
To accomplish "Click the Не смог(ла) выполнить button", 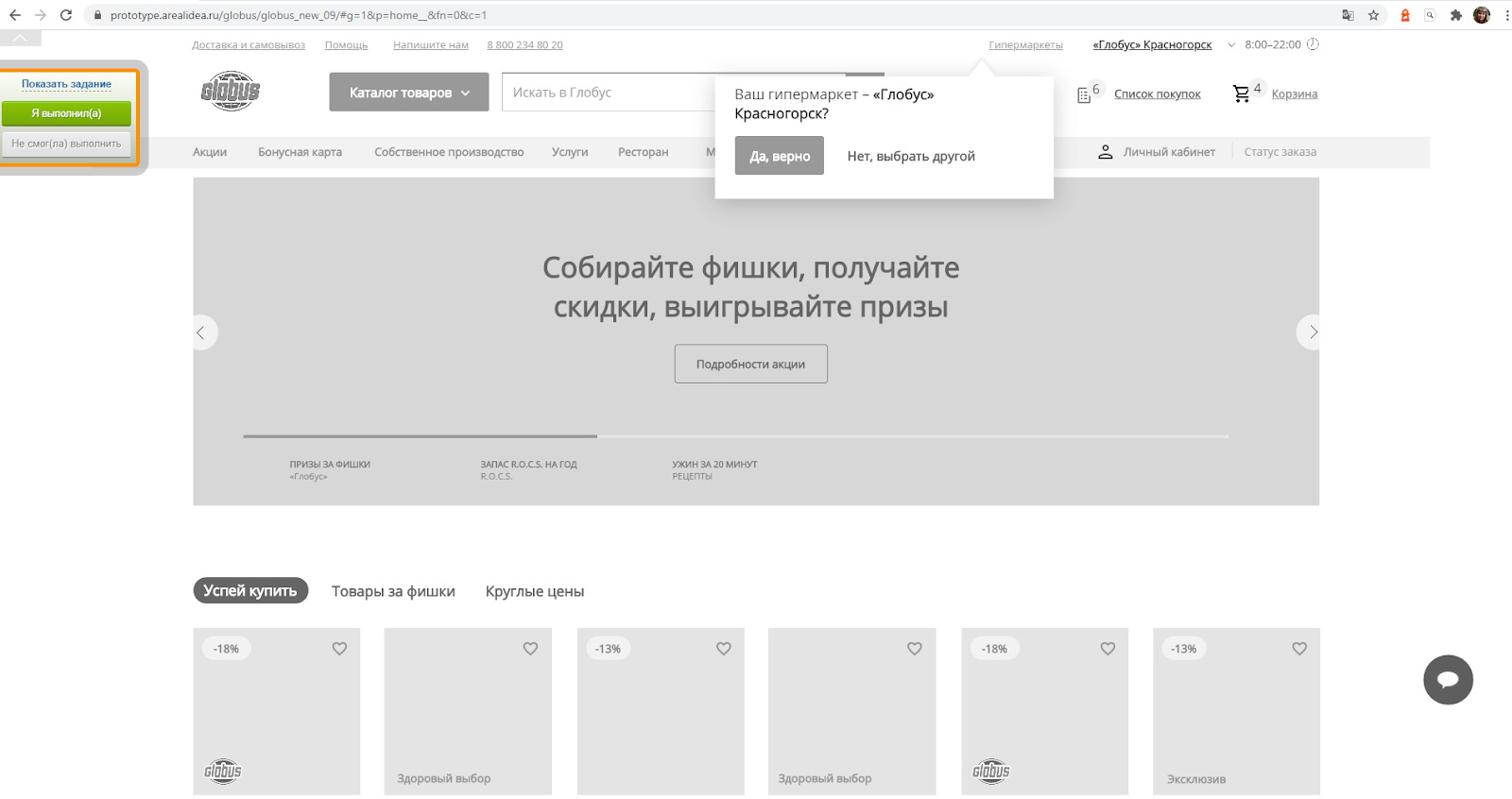I will [x=66, y=144].
